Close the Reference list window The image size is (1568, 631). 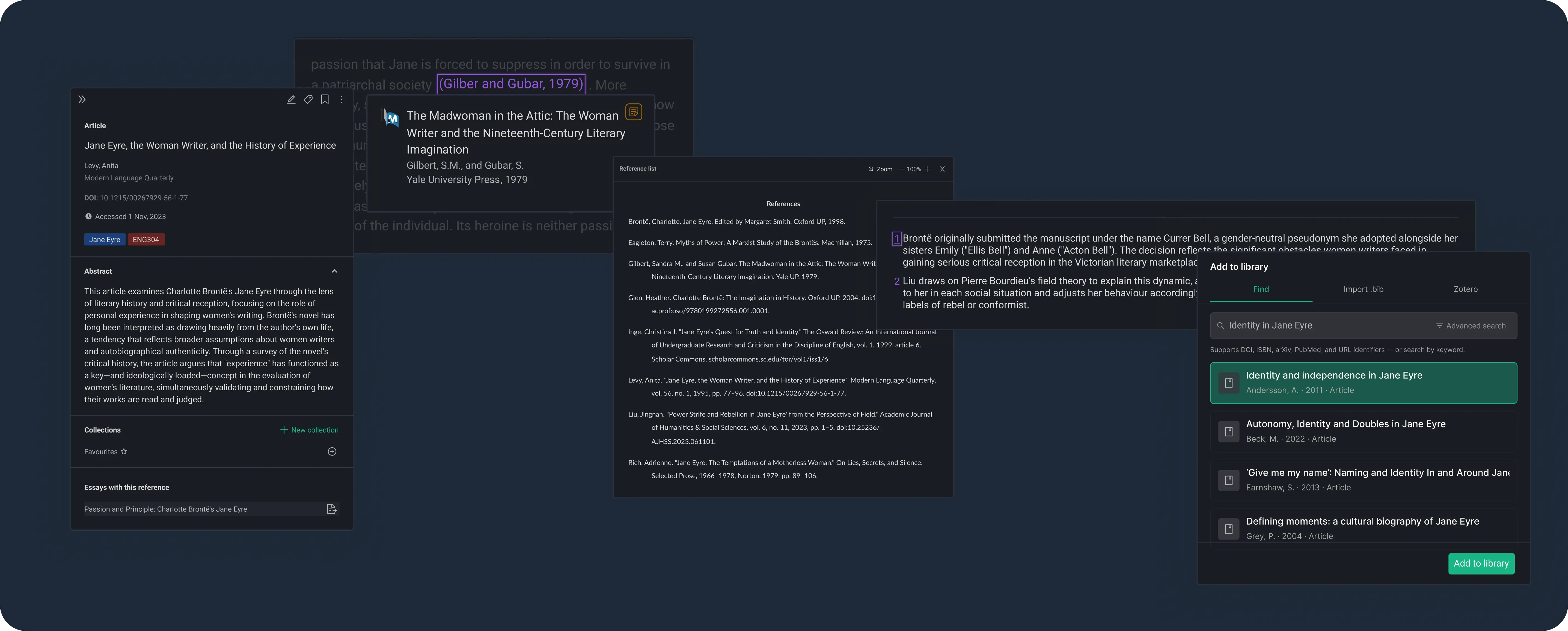[942, 169]
